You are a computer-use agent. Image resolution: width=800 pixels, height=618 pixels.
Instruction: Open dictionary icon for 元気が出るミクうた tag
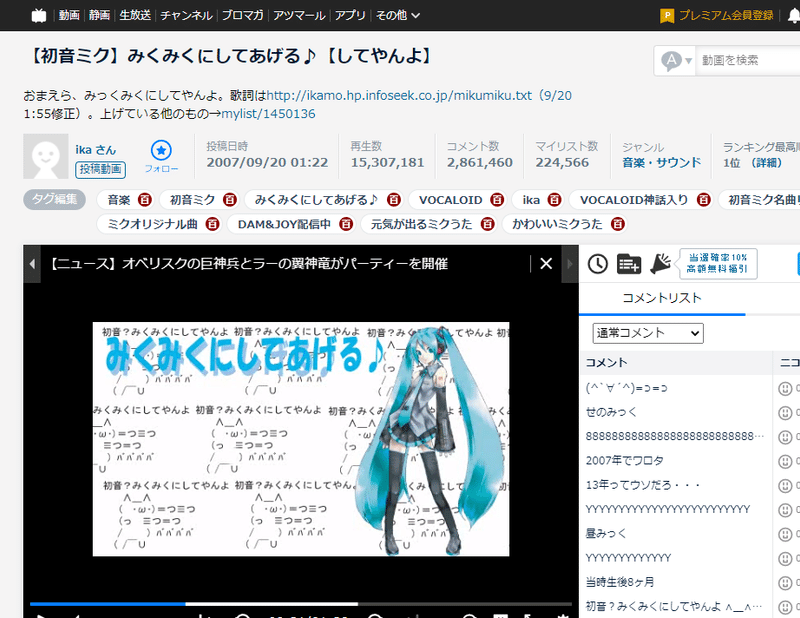coord(487,224)
